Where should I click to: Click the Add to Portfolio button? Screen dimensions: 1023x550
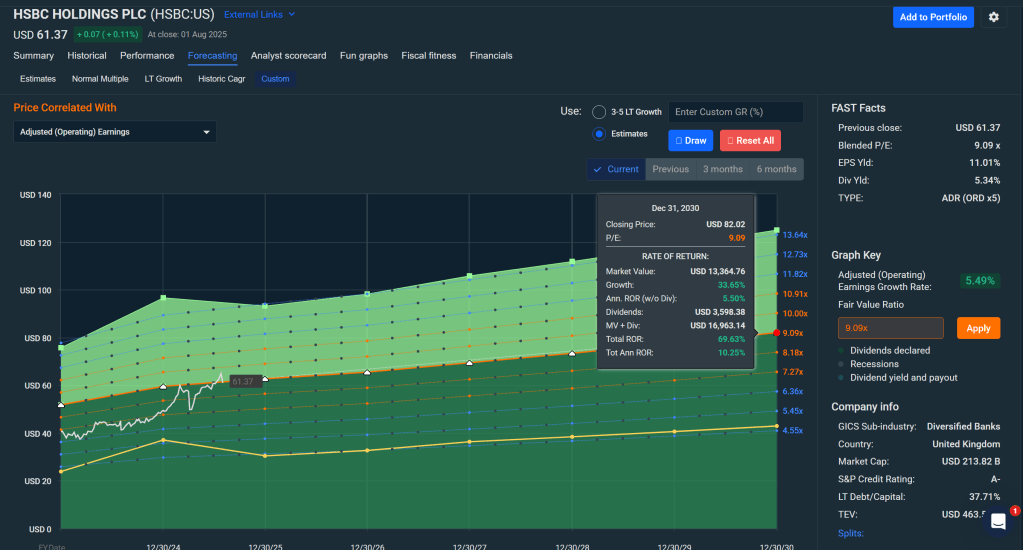(x=932, y=17)
